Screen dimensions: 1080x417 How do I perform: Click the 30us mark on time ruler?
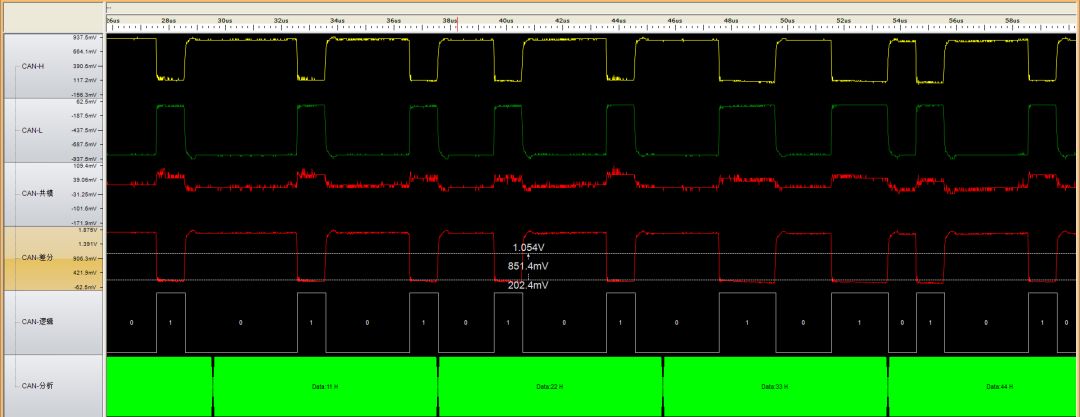coord(225,21)
